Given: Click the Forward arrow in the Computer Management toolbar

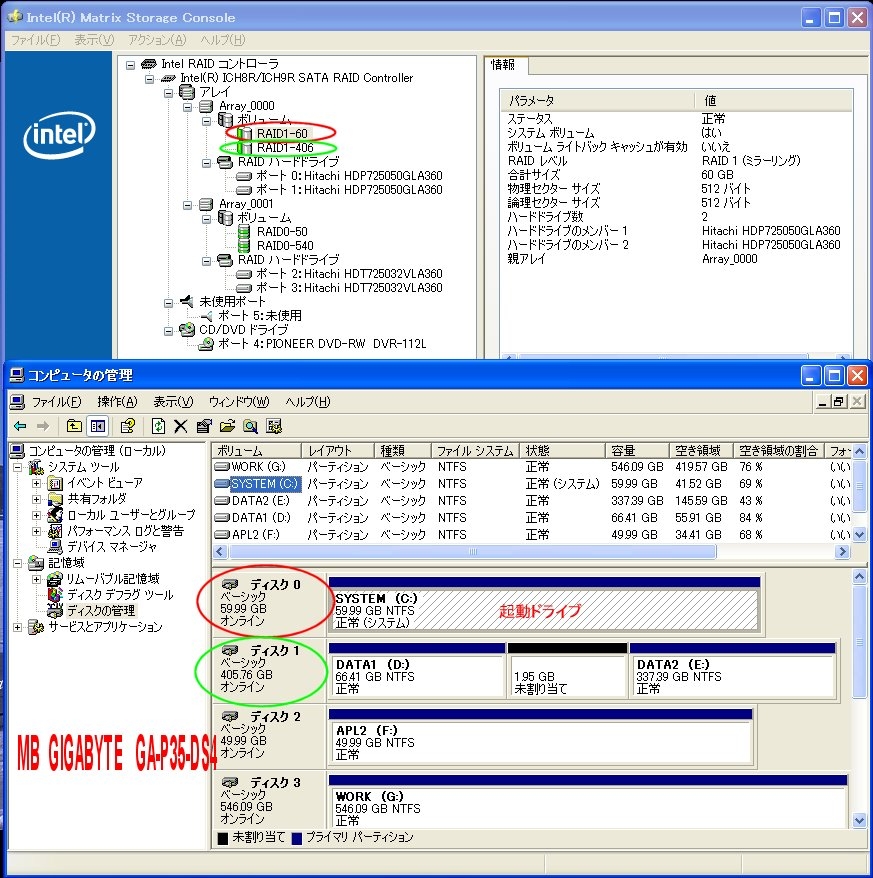Looking at the screenshot, I should pyautogui.click(x=43, y=426).
